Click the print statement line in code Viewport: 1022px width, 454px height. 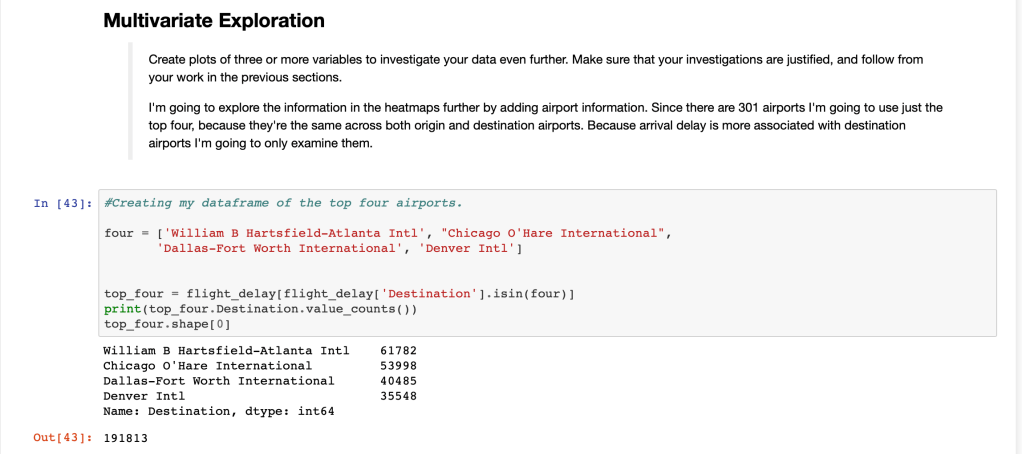click(x=260, y=309)
